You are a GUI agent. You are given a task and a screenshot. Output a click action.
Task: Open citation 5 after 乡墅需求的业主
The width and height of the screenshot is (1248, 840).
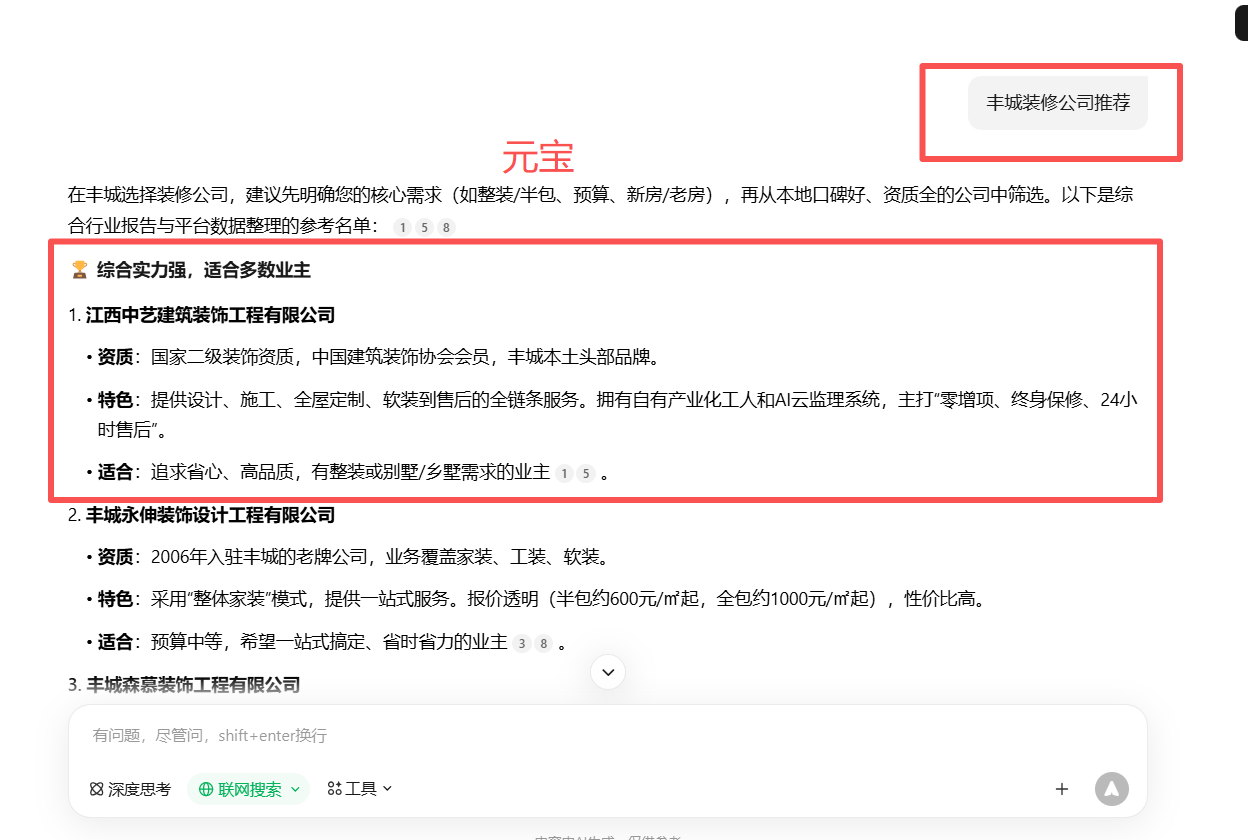tap(586, 473)
